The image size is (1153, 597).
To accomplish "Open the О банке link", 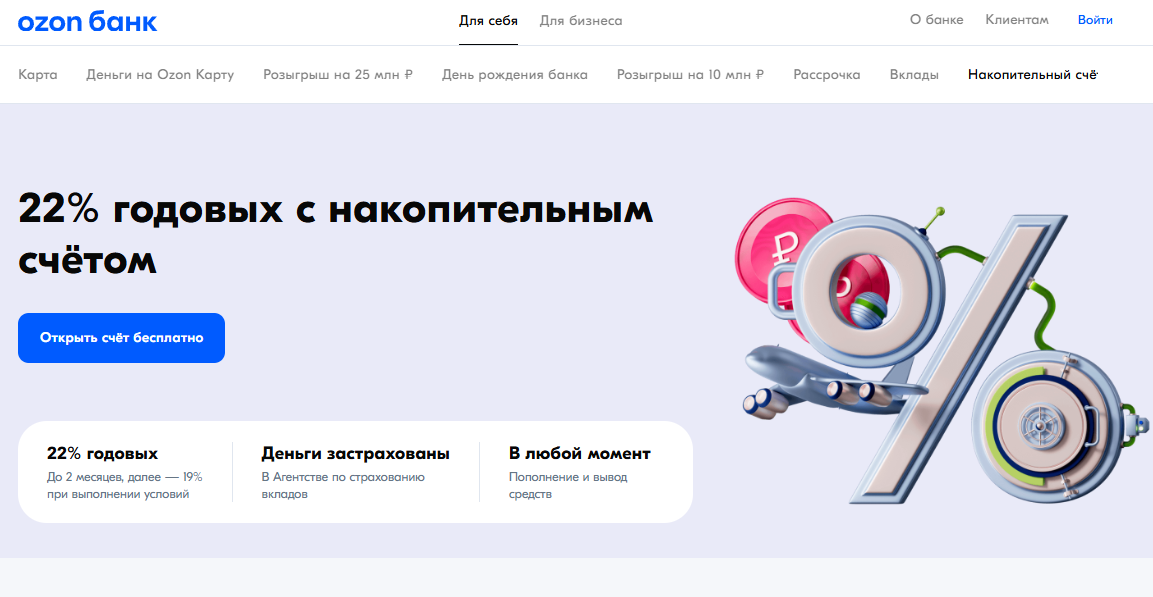I will tap(936, 20).
